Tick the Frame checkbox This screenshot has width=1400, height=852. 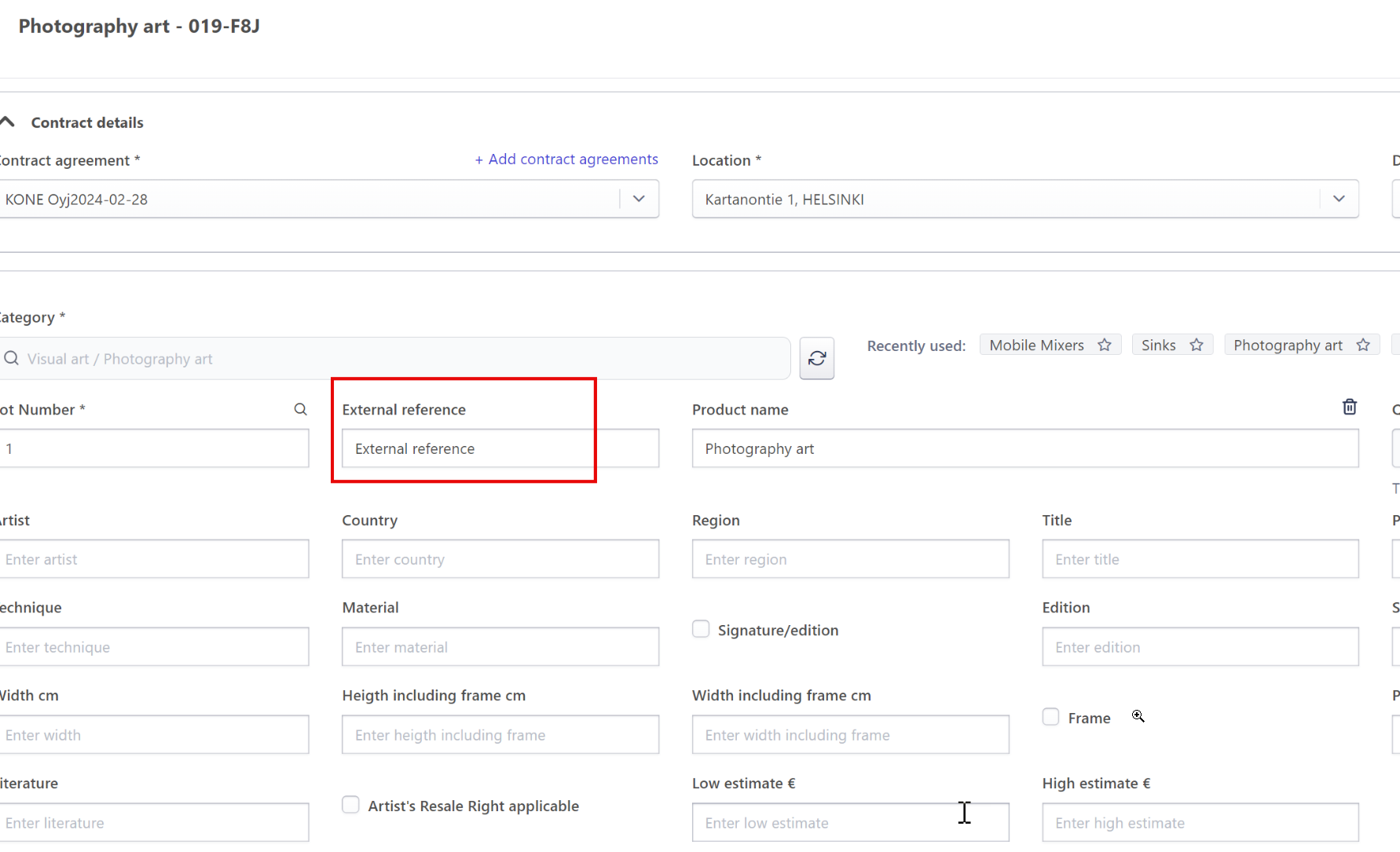click(1050, 717)
